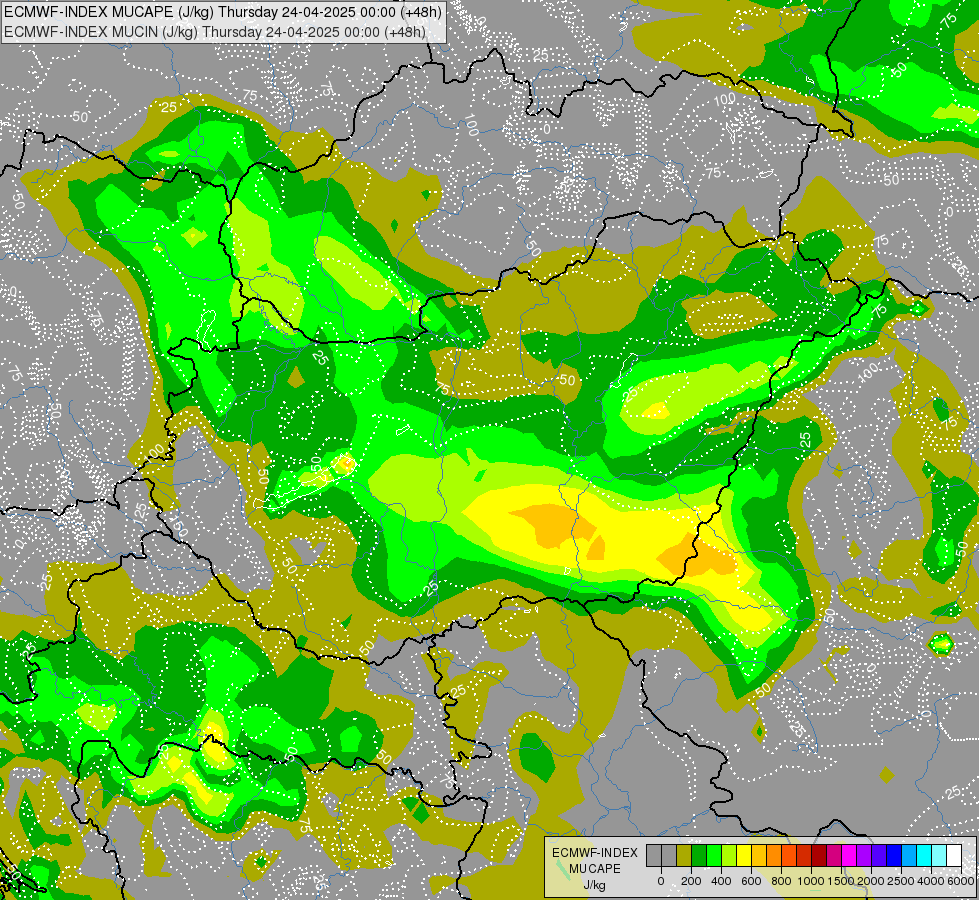979x900 pixels.
Task: Click the legend value 2500
Action: click(901, 881)
